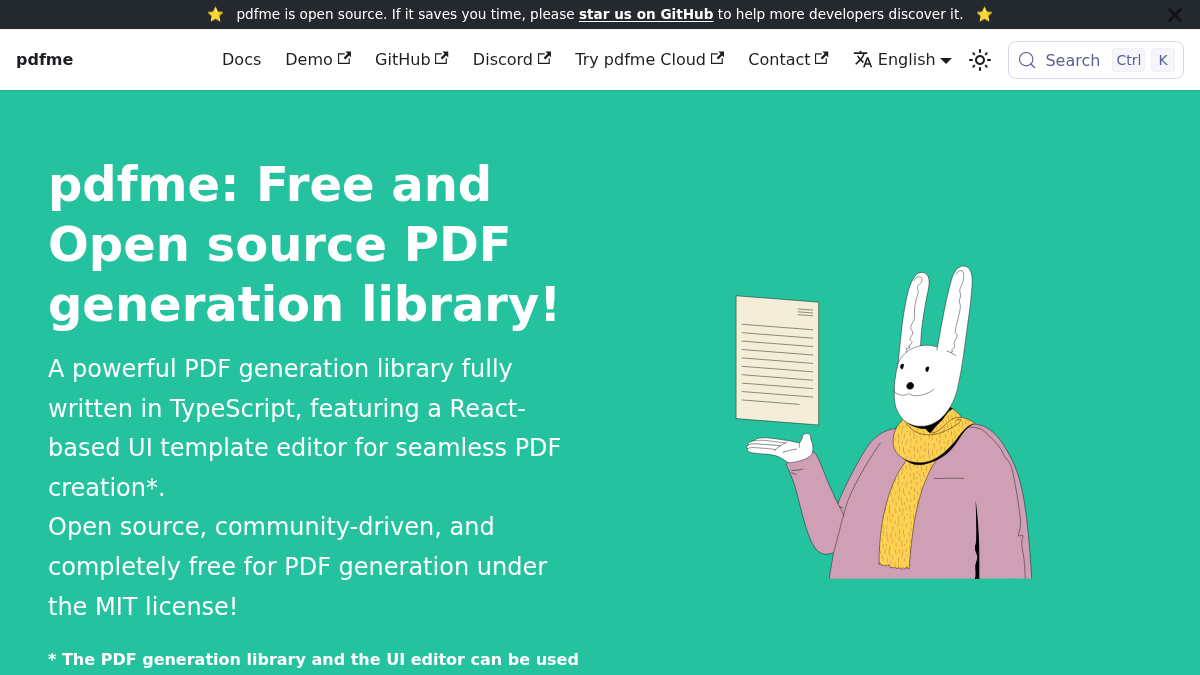Screen dimensions: 1200x675
Task: Expand the English language dropdown
Action: (x=902, y=60)
